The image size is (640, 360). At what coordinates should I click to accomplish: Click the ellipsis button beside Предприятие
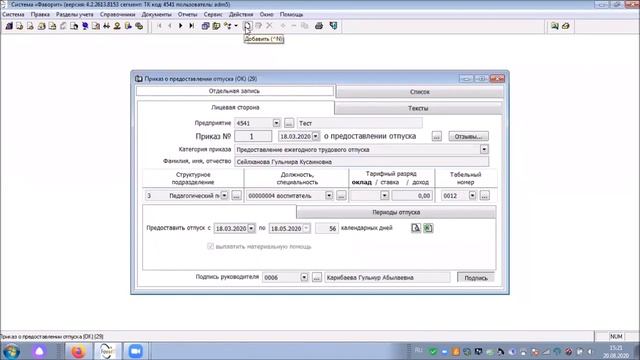pyautogui.click(x=289, y=123)
